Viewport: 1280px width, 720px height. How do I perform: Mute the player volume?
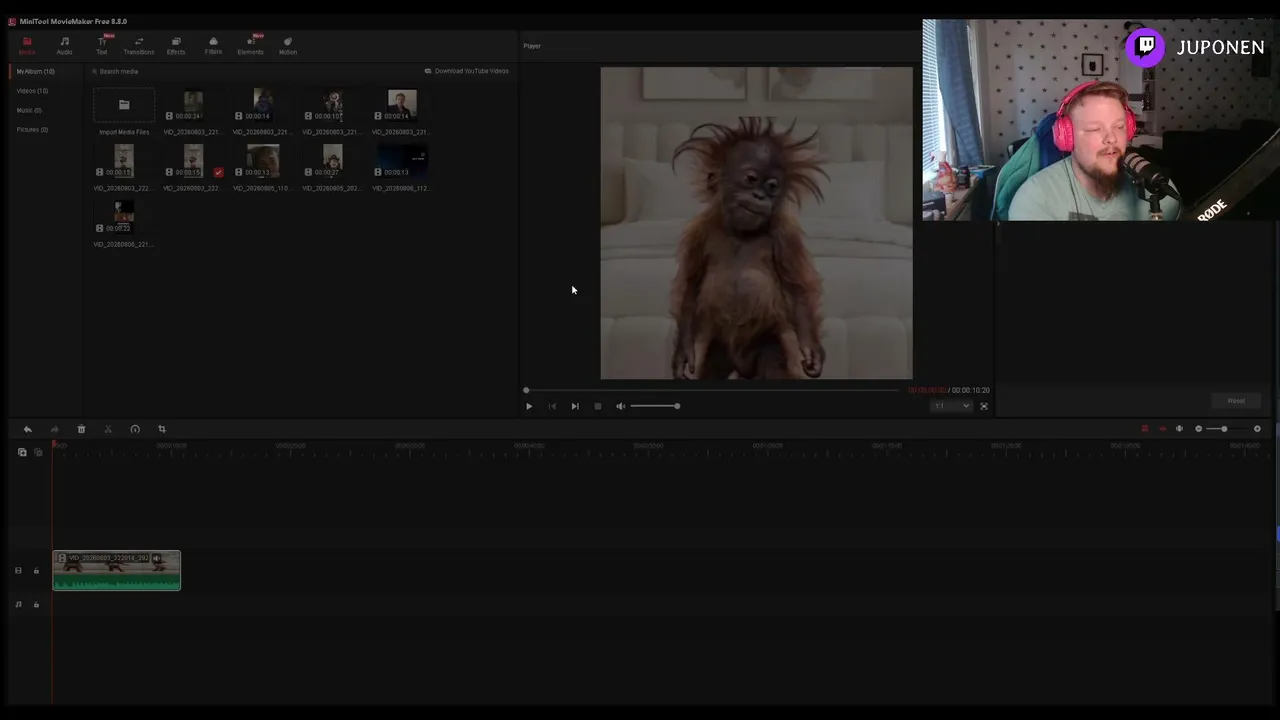(x=620, y=406)
